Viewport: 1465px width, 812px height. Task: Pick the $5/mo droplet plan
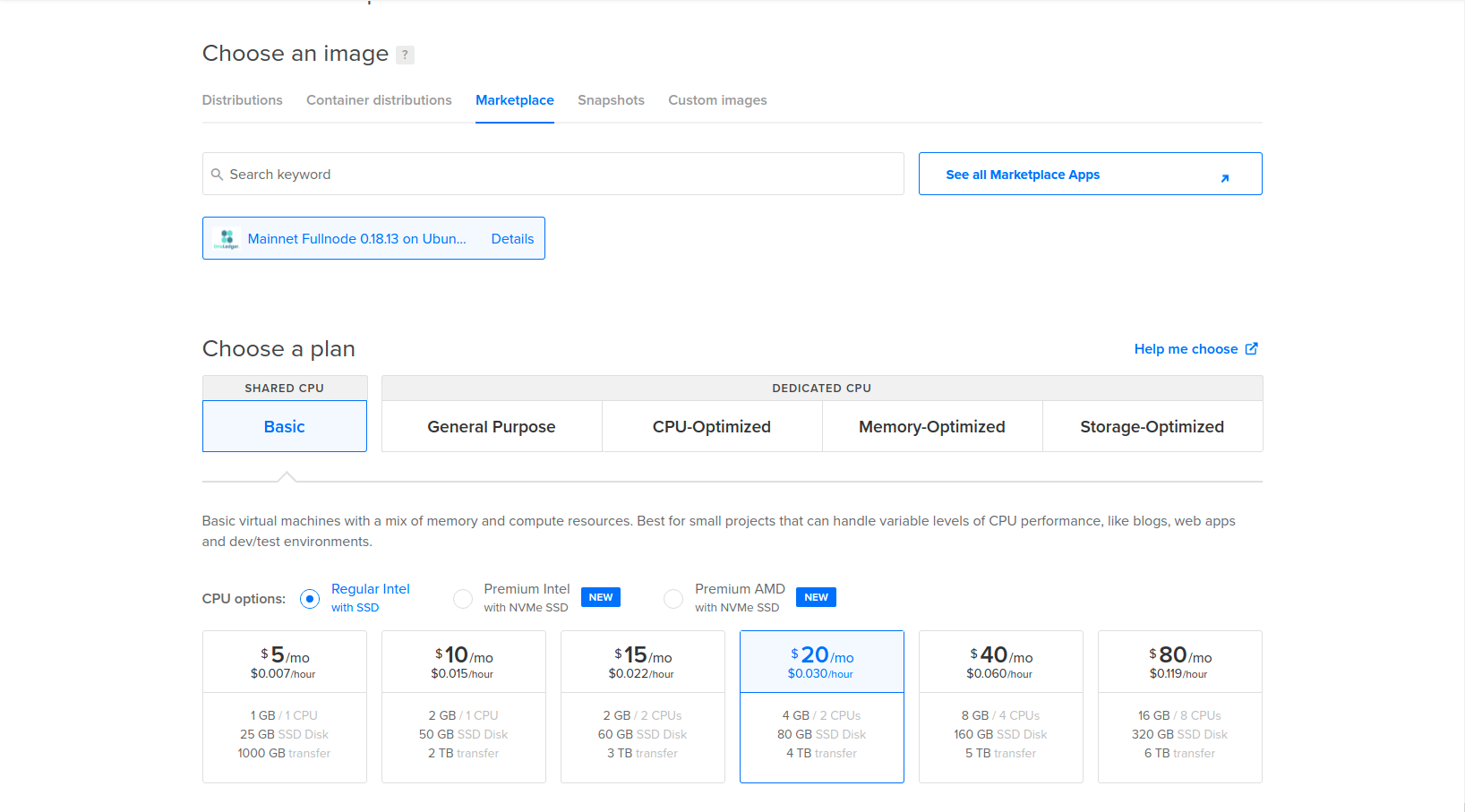tap(285, 706)
